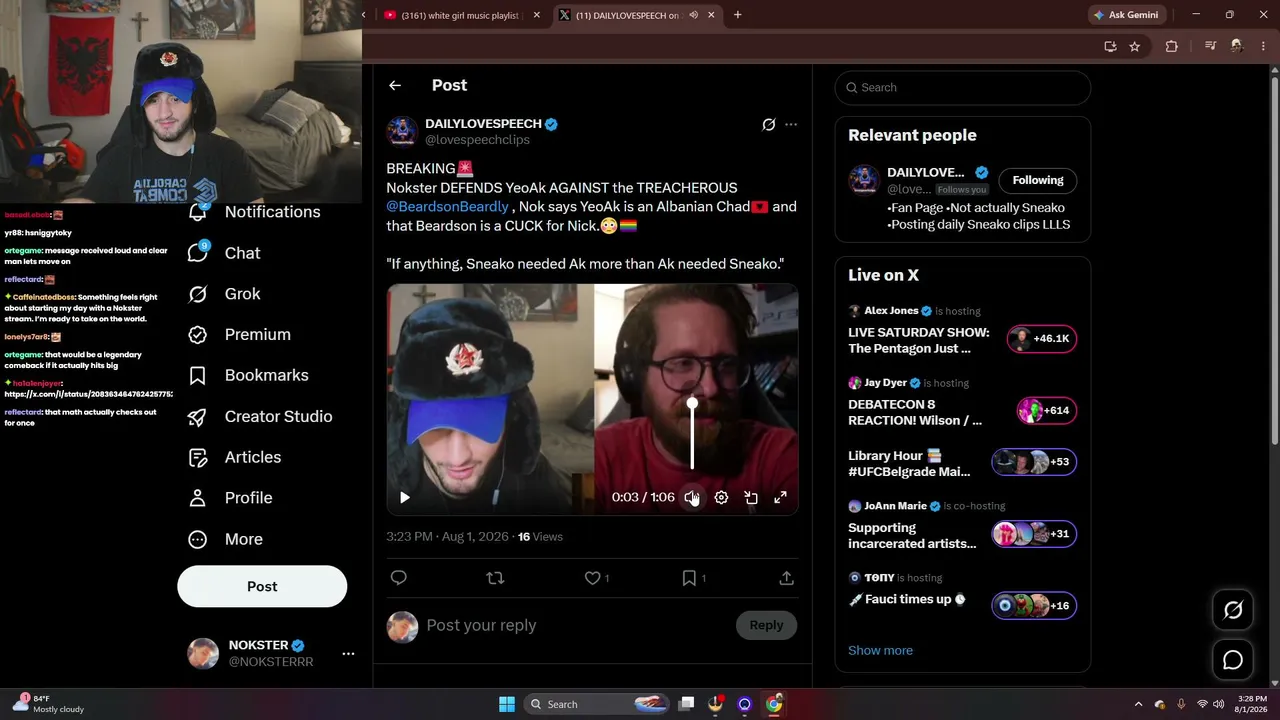1280x720 pixels.
Task: Open Articles in the sidebar
Action: coord(234,457)
